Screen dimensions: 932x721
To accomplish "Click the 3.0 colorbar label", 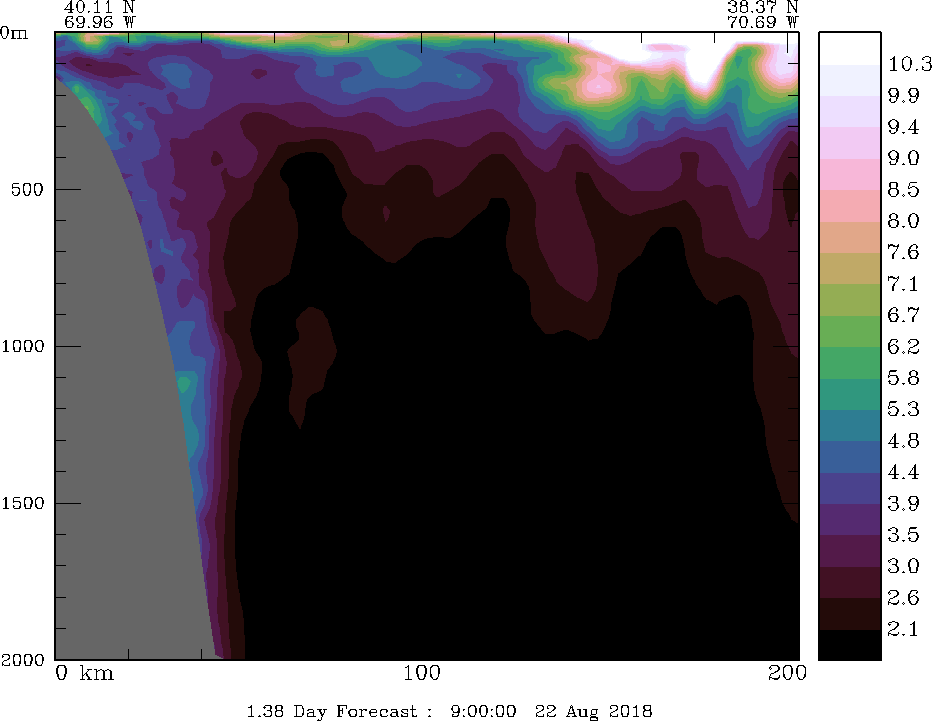I will 903,566.
